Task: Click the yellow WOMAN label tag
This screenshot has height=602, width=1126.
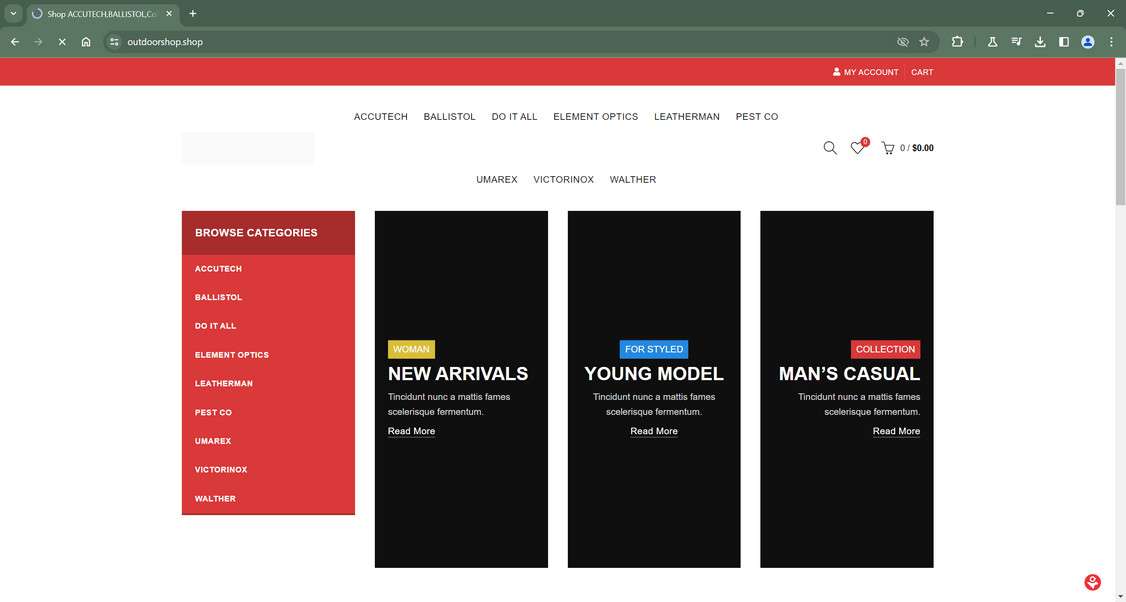Action: [411, 349]
